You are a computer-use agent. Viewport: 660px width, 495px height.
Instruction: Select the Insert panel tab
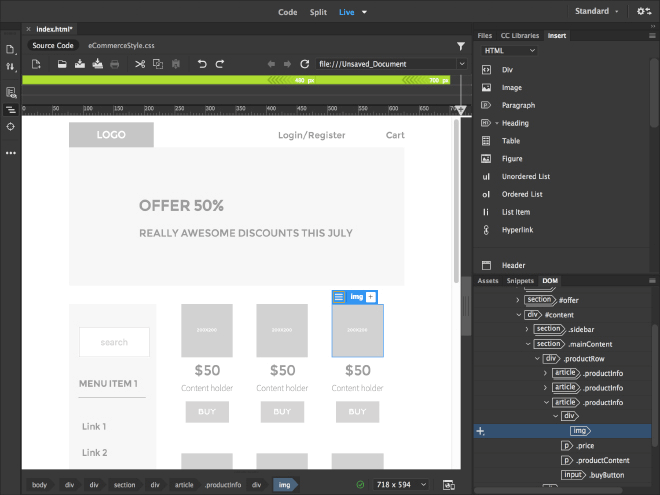coord(556,36)
